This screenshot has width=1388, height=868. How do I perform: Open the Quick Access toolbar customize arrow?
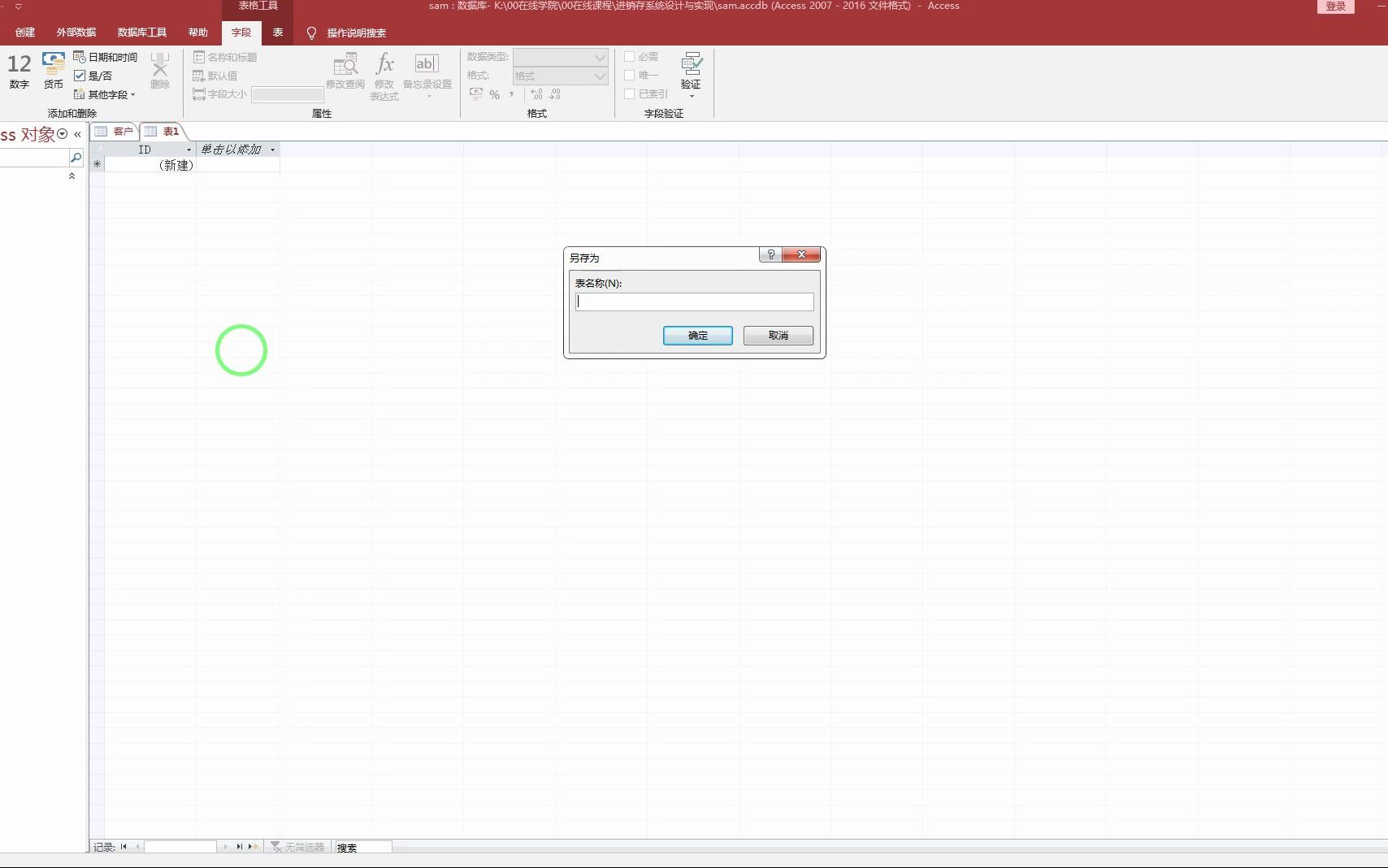coord(18,7)
